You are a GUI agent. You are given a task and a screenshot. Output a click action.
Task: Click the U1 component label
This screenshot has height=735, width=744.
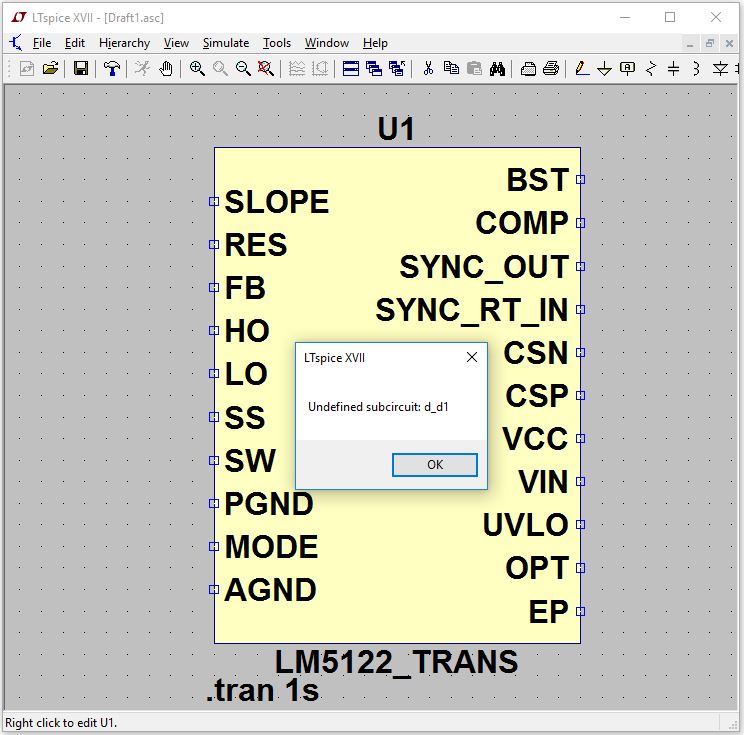point(396,129)
